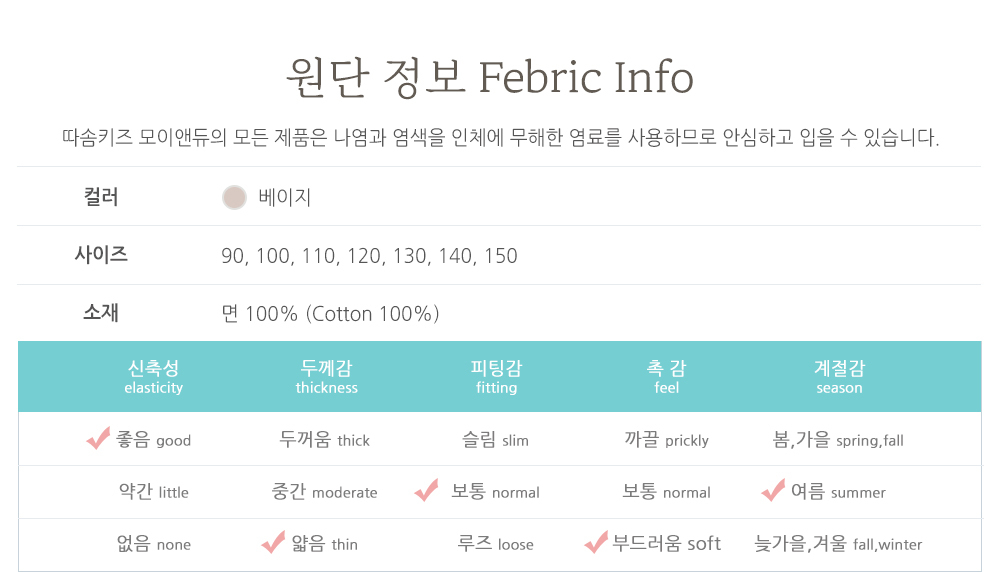Select the 피팅감 fitting column header
The height and width of the screenshot is (572, 1000).
[x=496, y=377]
